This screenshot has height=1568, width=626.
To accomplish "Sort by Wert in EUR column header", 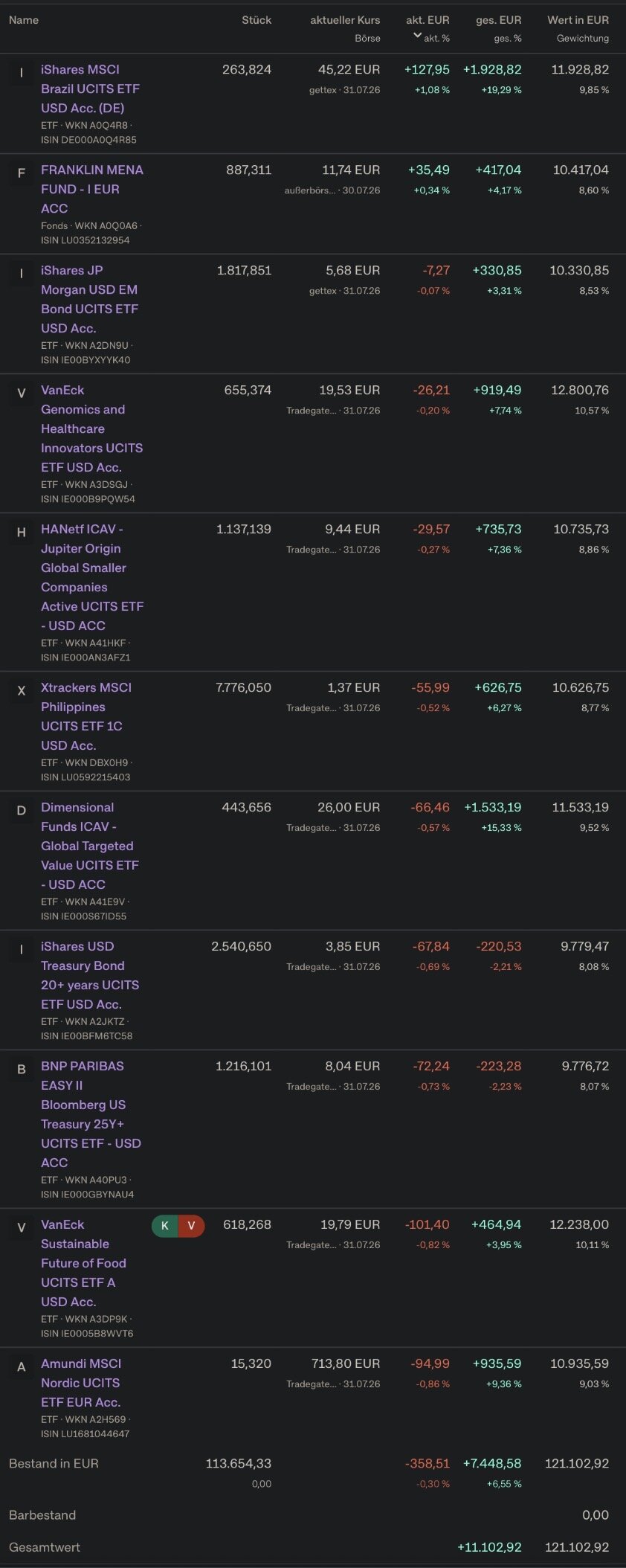I will (x=578, y=20).
